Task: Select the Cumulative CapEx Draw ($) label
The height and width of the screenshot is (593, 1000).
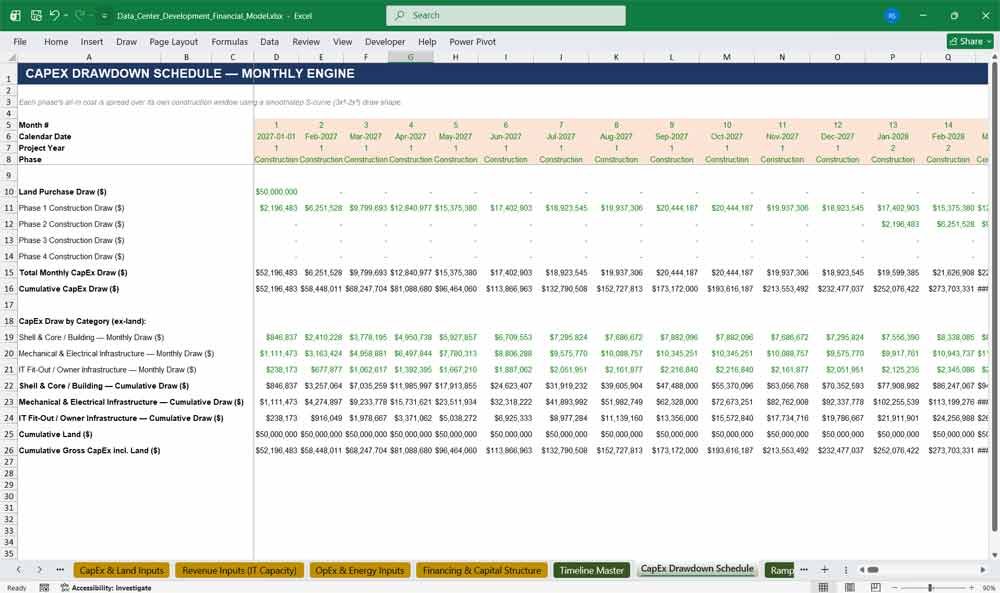Action: click(x=69, y=289)
